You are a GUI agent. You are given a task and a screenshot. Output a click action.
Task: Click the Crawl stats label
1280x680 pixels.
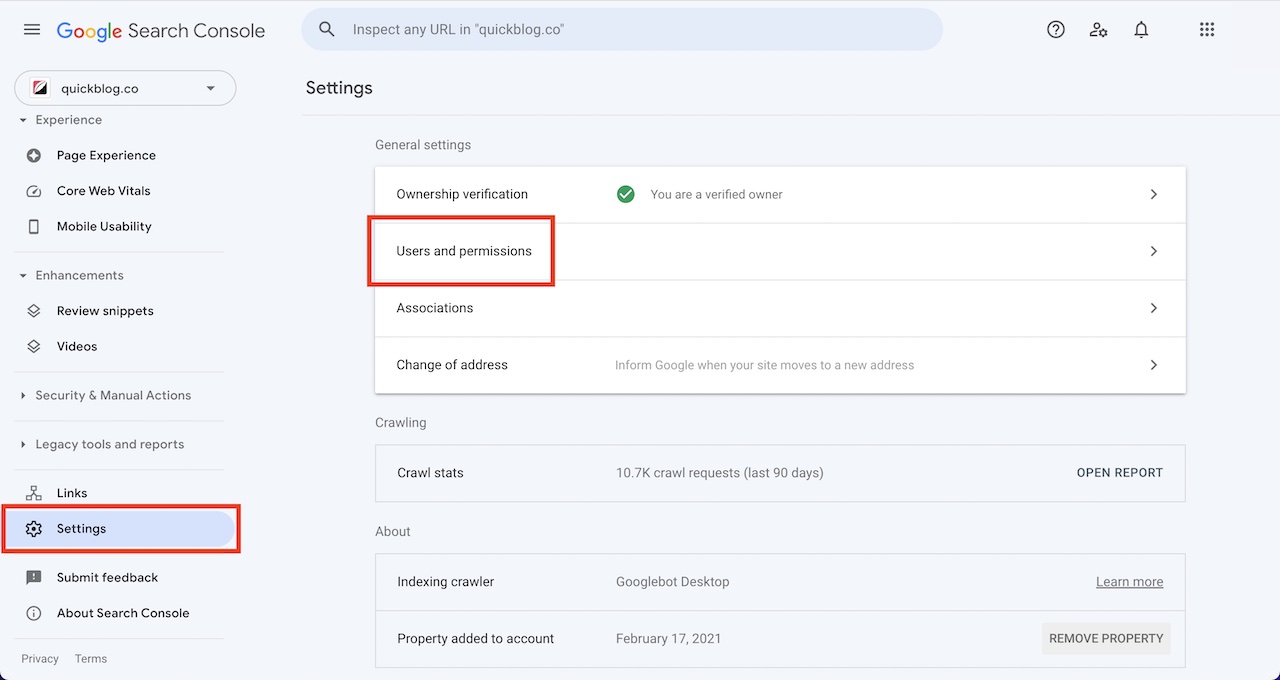pyautogui.click(x=430, y=473)
